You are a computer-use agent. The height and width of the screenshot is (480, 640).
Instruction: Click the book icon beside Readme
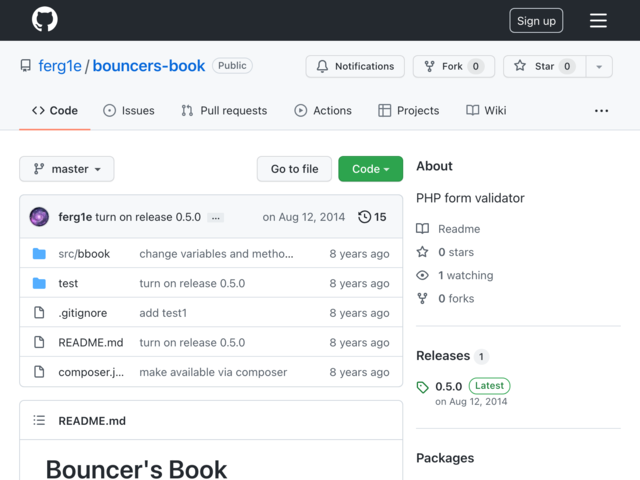point(422,229)
